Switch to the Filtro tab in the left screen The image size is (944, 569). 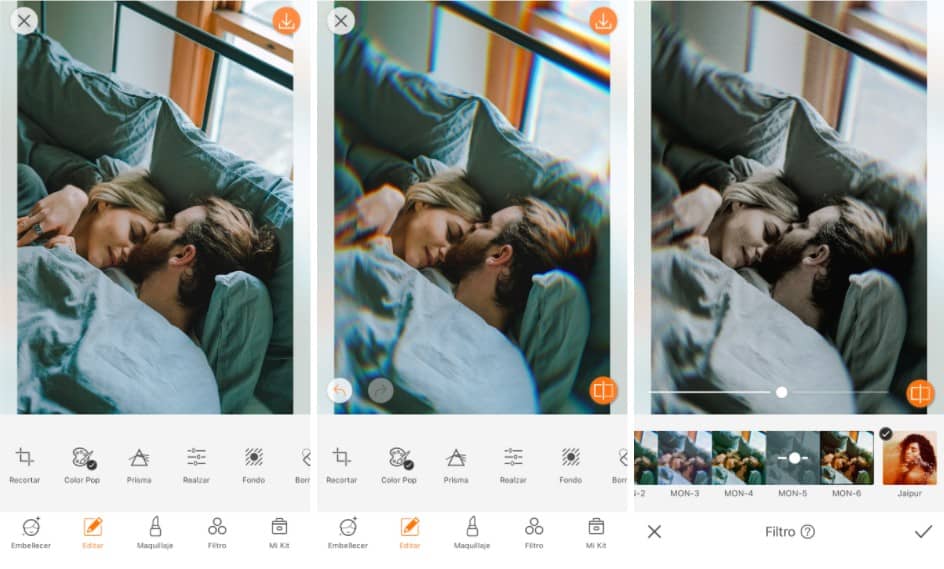tap(217, 532)
